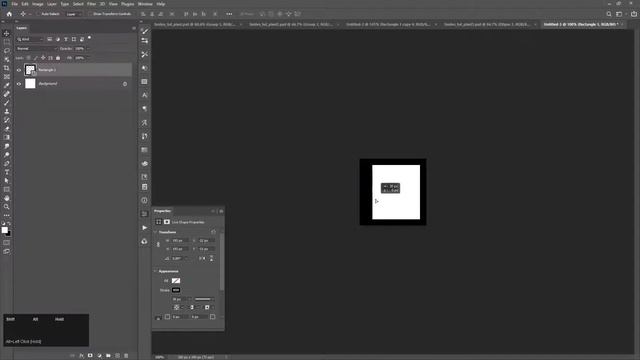Viewport: 640px width, 360px height.
Task: Click the delete layer trash icon
Action: click(x=126, y=356)
